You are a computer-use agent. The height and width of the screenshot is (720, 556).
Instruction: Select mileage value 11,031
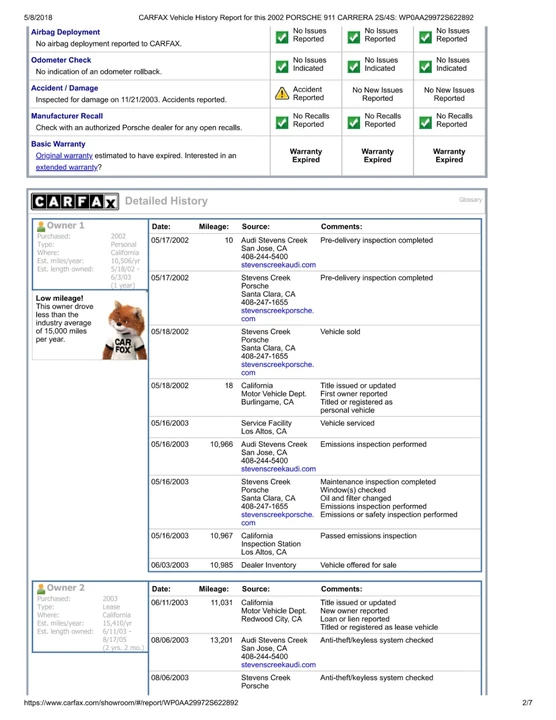[x=221, y=602]
